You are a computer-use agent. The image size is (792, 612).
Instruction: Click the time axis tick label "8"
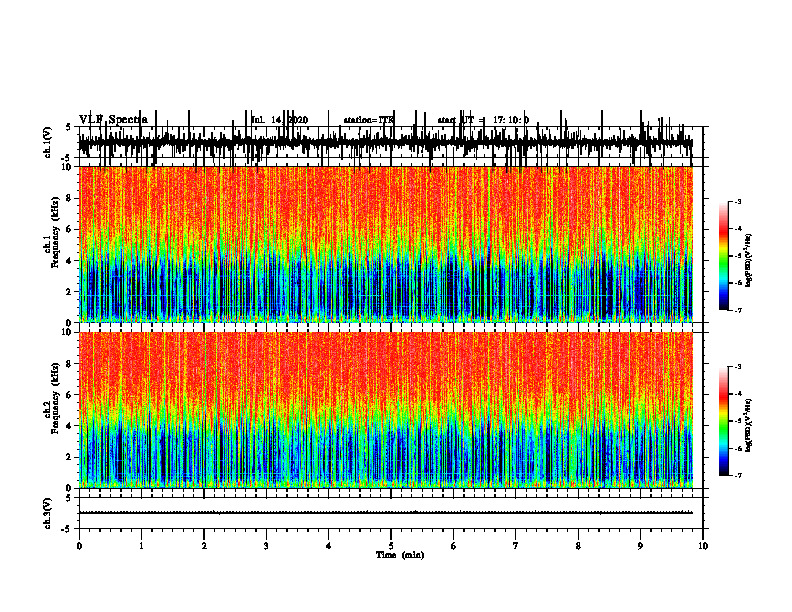[578, 546]
